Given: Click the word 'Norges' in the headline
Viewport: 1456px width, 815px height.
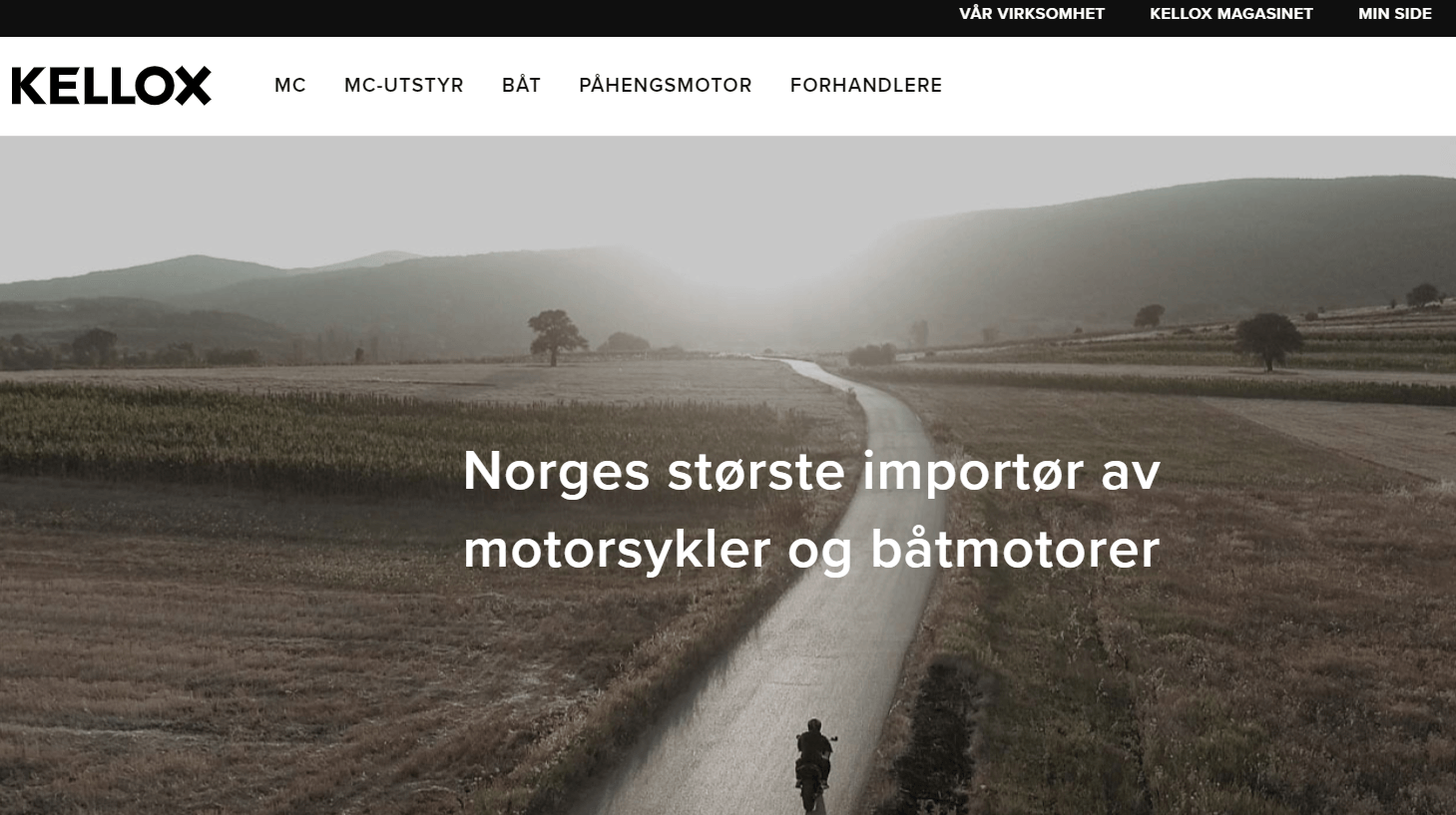Looking at the screenshot, I should click(557, 473).
